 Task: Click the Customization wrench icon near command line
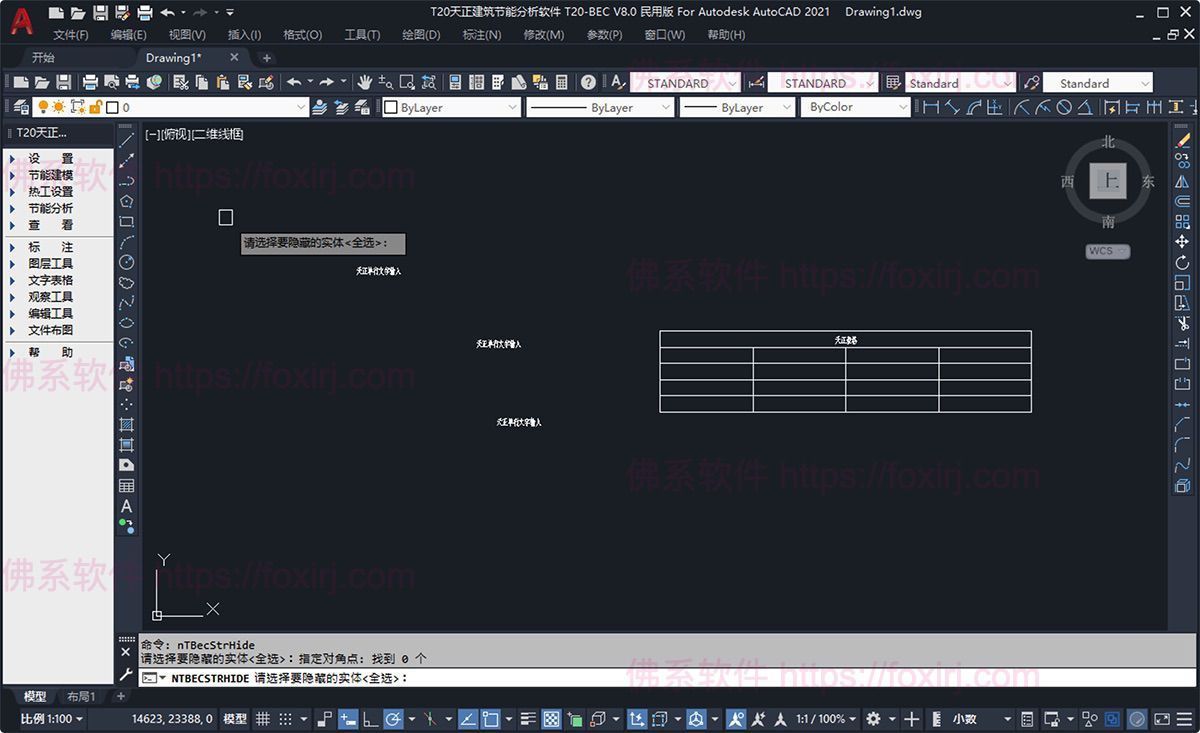[x=126, y=675]
